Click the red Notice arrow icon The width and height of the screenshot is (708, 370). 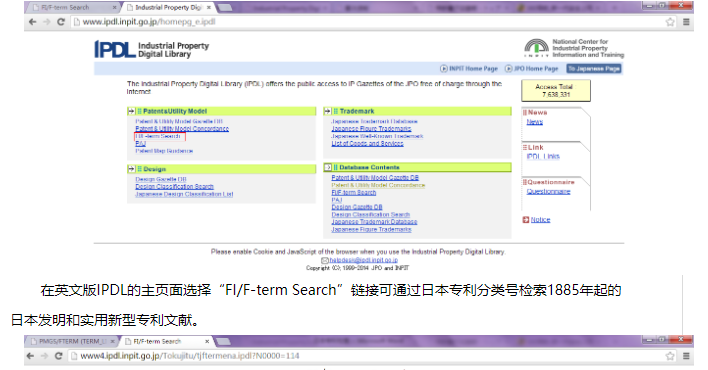click(526, 220)
